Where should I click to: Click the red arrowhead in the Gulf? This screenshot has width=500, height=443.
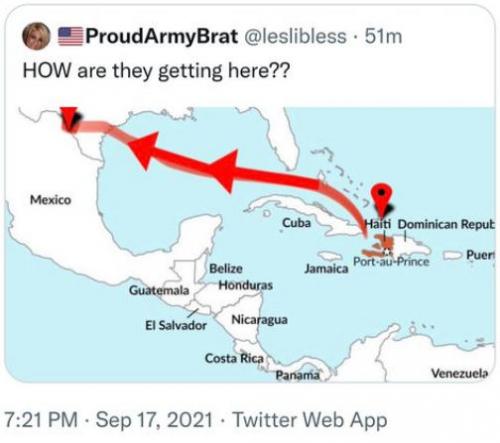[x=143, y=150]
